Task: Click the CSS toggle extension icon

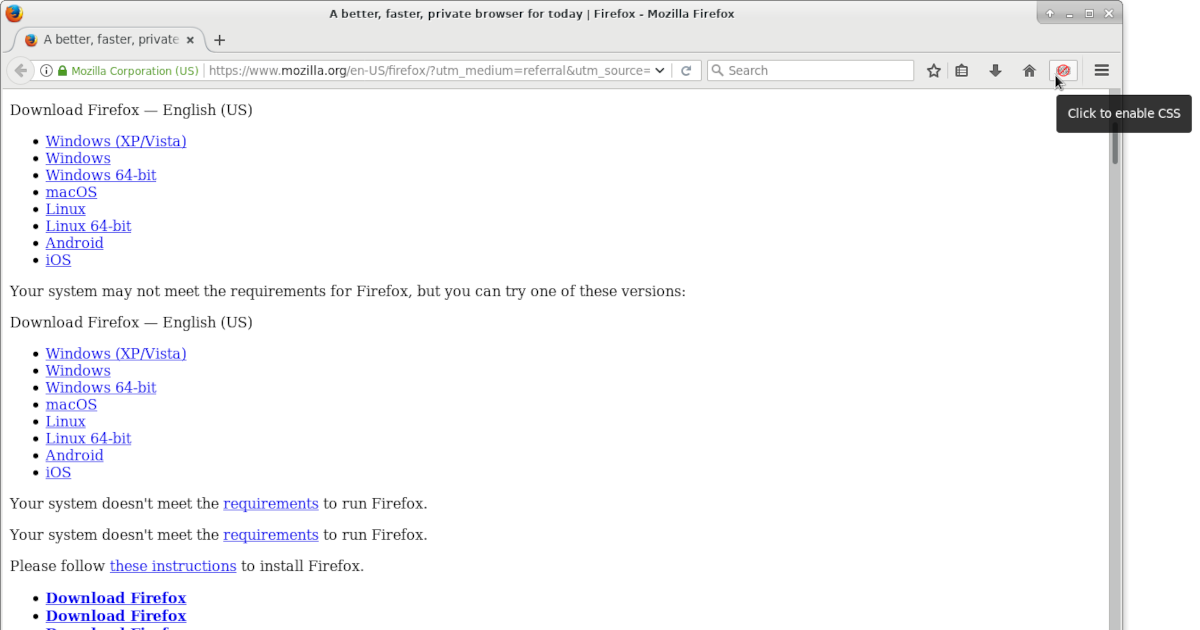Action: tap(1063, 71)
